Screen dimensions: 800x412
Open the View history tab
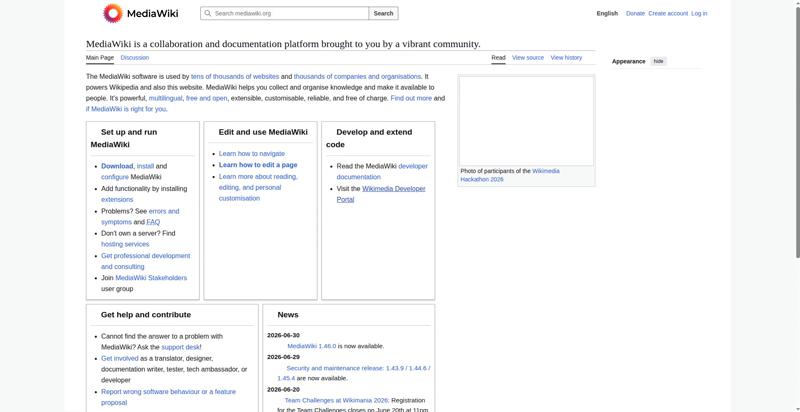coord(566,58)
